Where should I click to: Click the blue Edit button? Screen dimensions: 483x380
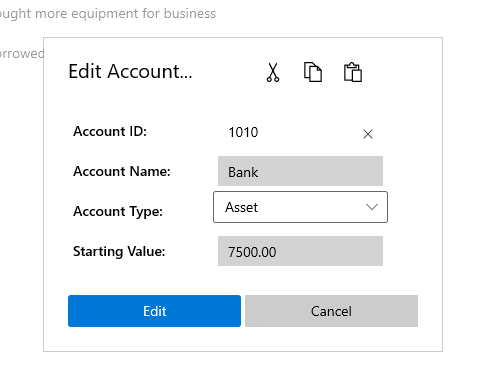(x=154, y=311)
